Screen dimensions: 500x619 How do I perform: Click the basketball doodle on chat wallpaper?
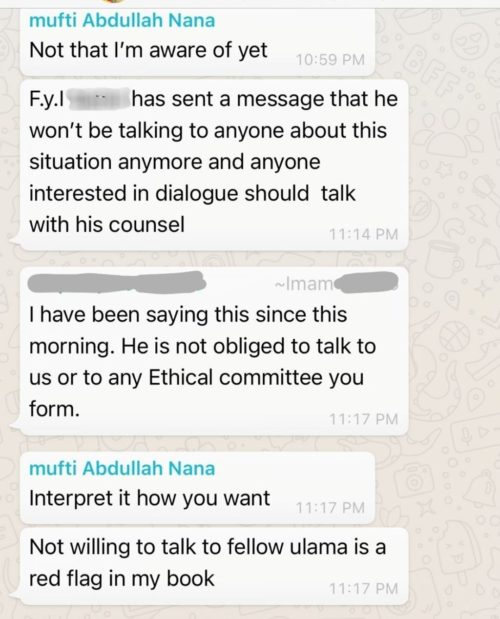click(454, 337)
